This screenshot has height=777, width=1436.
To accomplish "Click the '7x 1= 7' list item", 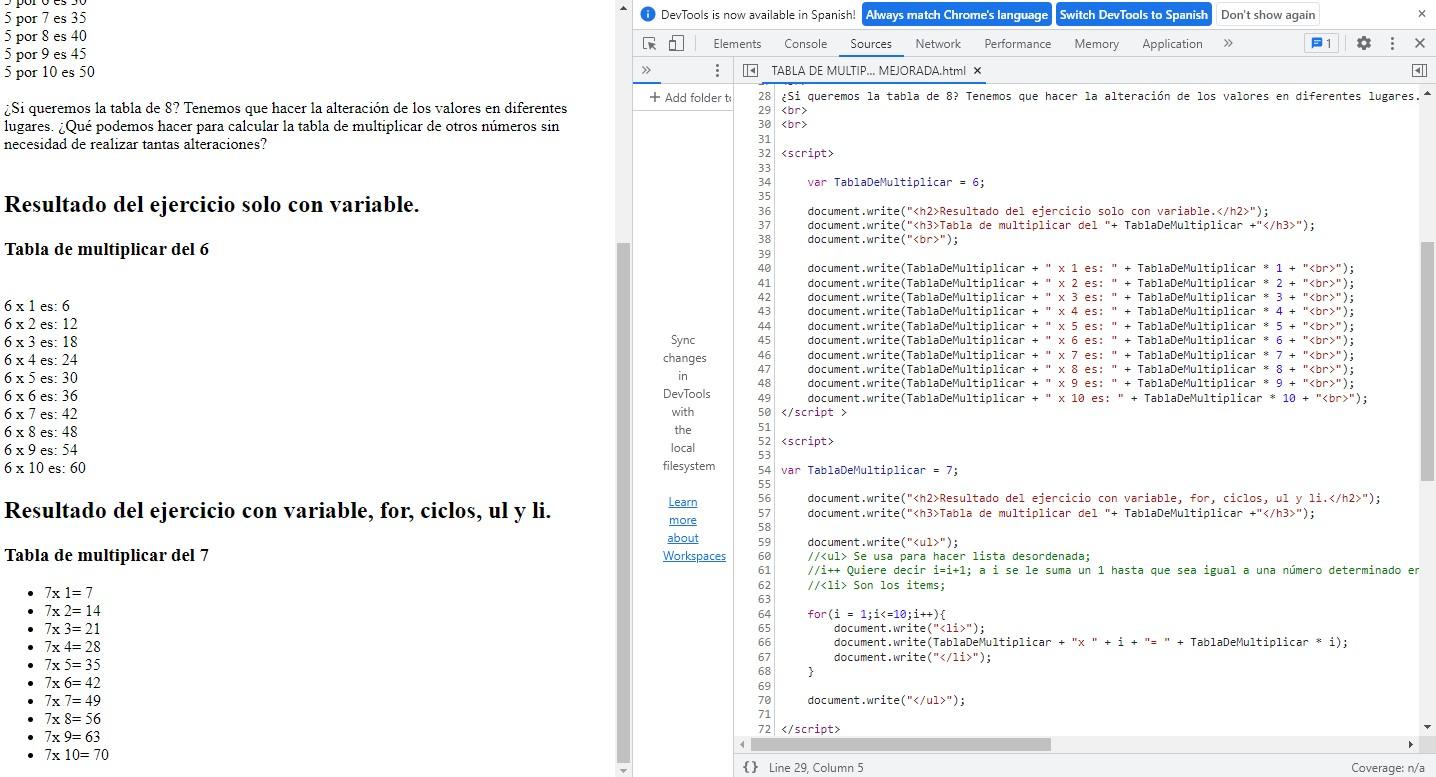I will click(x=68, y=593).
